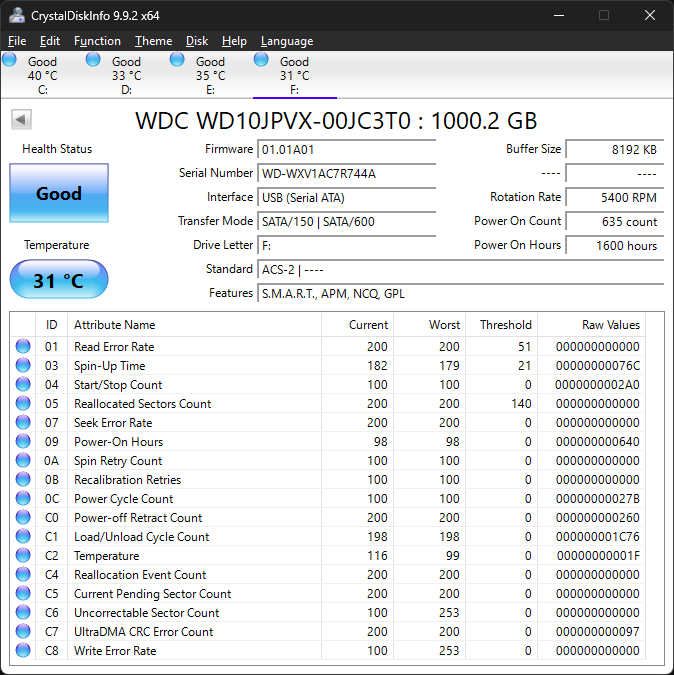Select the UltraDMA CRC Error Count raw value
This screenshot has width=674, height=675.
point(598,632)
